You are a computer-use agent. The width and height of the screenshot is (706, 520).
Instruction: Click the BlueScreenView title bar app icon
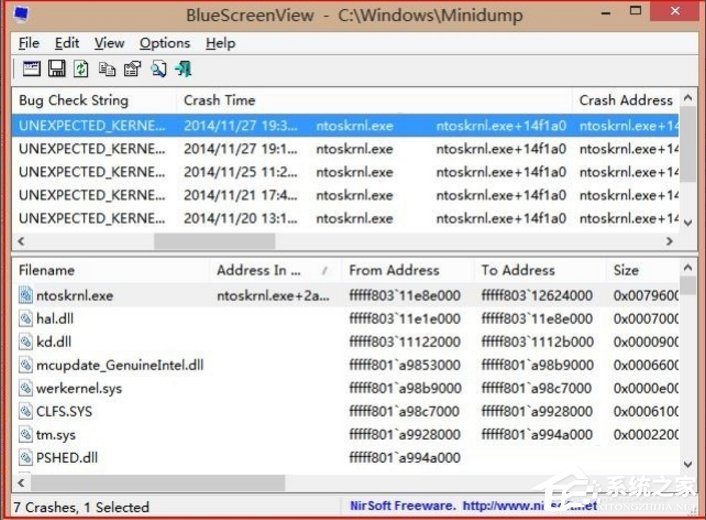tap(21, 15)
